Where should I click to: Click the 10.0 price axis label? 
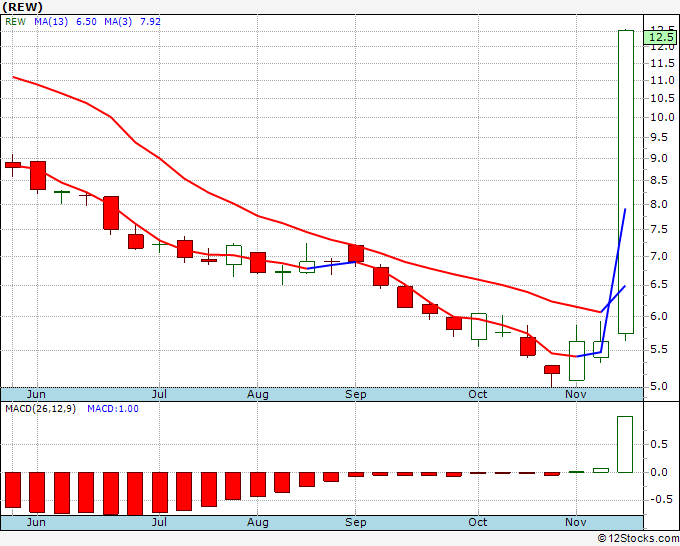658,117
